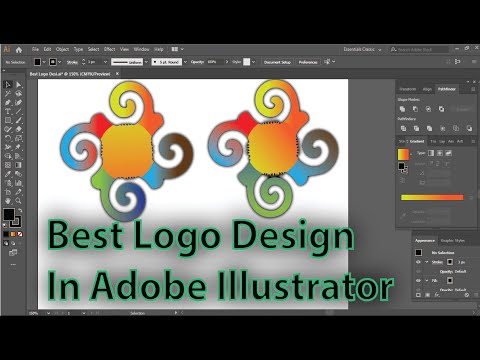480x360 pixels.
Task: Pick the Mesh tool
Action: coord(8,165)
